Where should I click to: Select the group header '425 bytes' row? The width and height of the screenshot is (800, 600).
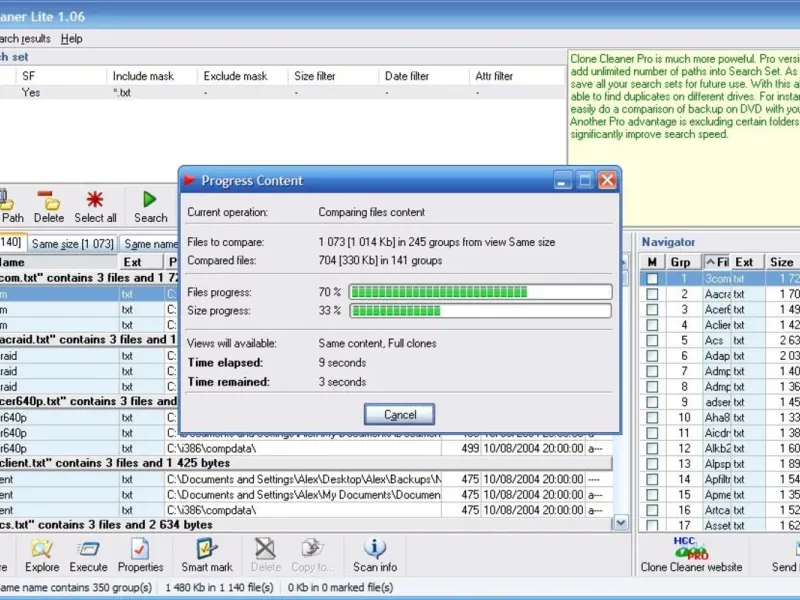(x=306, y=463)
